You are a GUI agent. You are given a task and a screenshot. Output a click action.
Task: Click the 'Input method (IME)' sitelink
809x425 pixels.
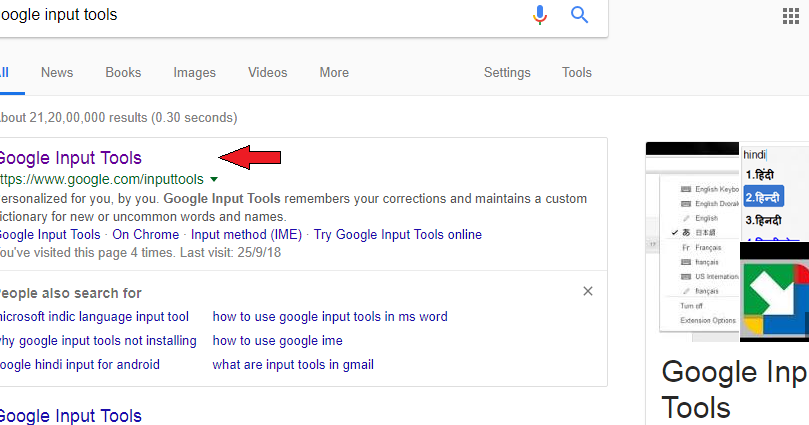(246, 234)
